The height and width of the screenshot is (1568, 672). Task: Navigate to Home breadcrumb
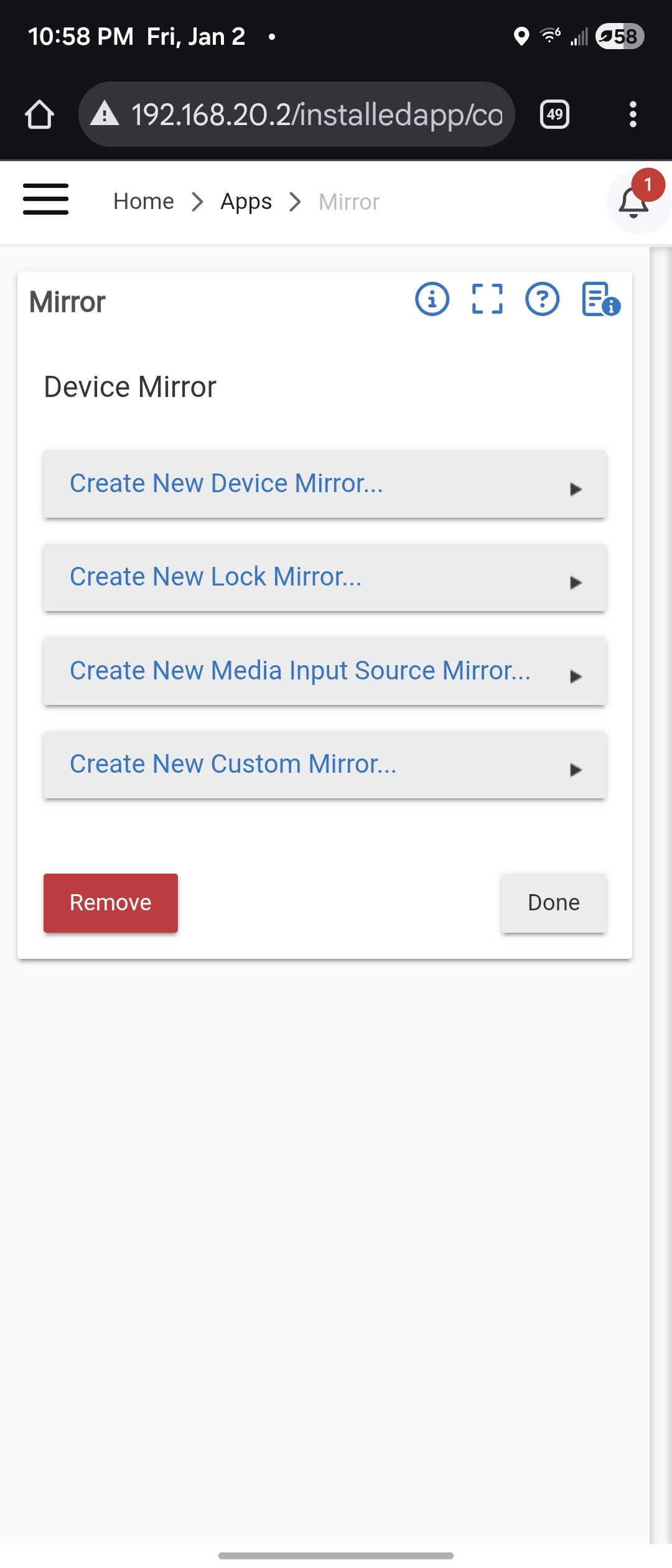(x=144, y=202)
